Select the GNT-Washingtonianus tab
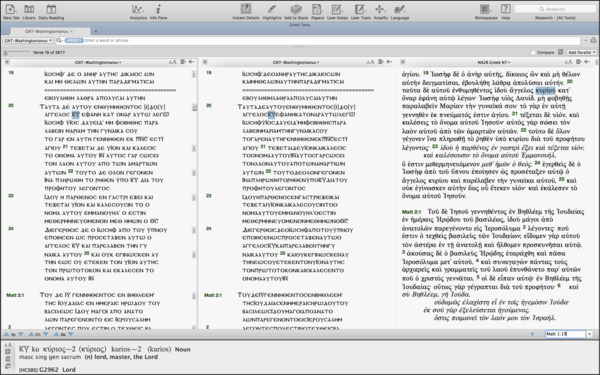Screen dimensions: 600x375 point(50,31)
